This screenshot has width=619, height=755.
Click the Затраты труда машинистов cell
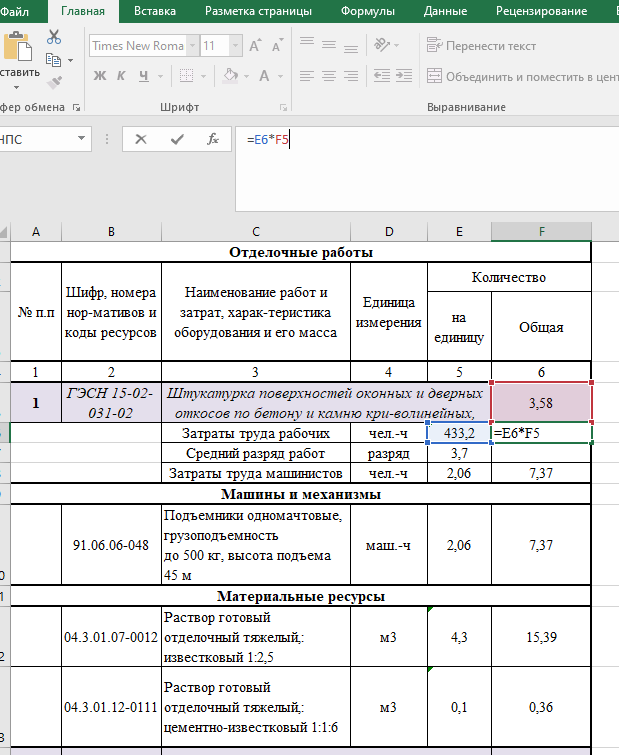point(256,473)
